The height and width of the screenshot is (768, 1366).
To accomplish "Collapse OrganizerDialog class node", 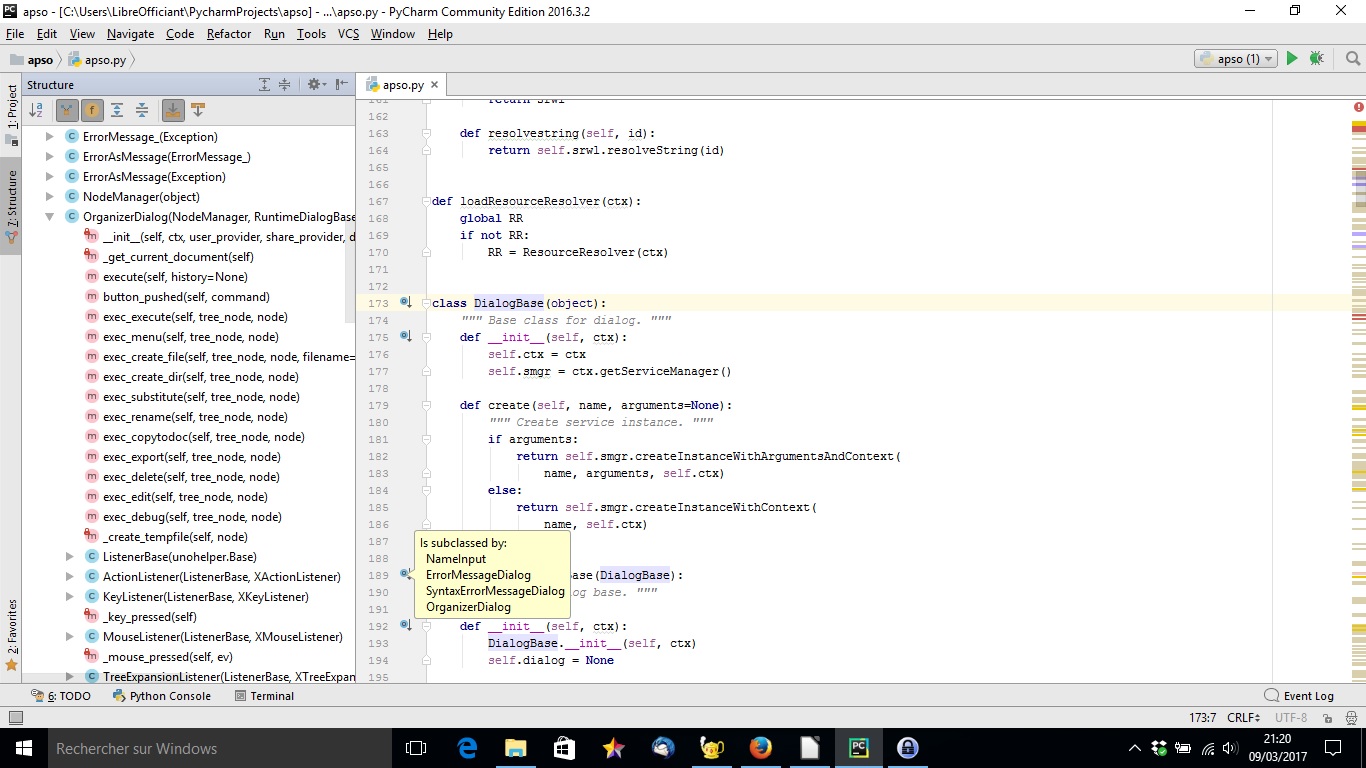I will pos(50,217).
